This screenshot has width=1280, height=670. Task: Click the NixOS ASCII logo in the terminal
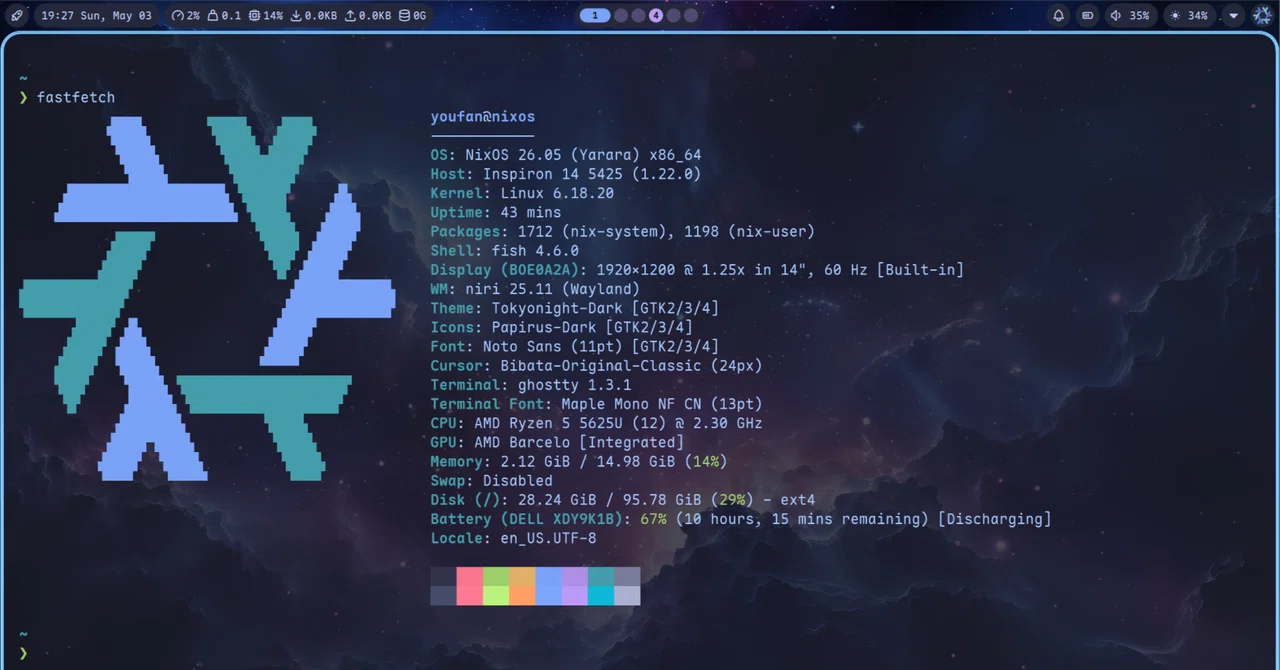[x=207, y=298]
